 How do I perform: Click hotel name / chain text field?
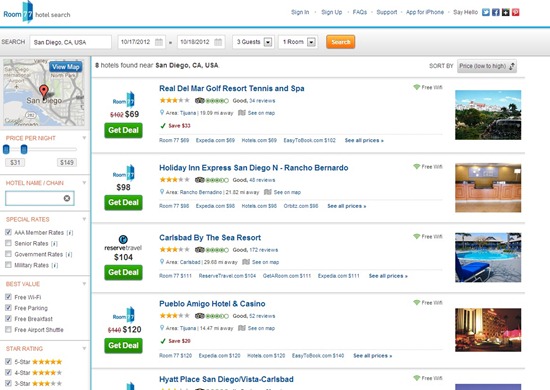click(39, 198)
